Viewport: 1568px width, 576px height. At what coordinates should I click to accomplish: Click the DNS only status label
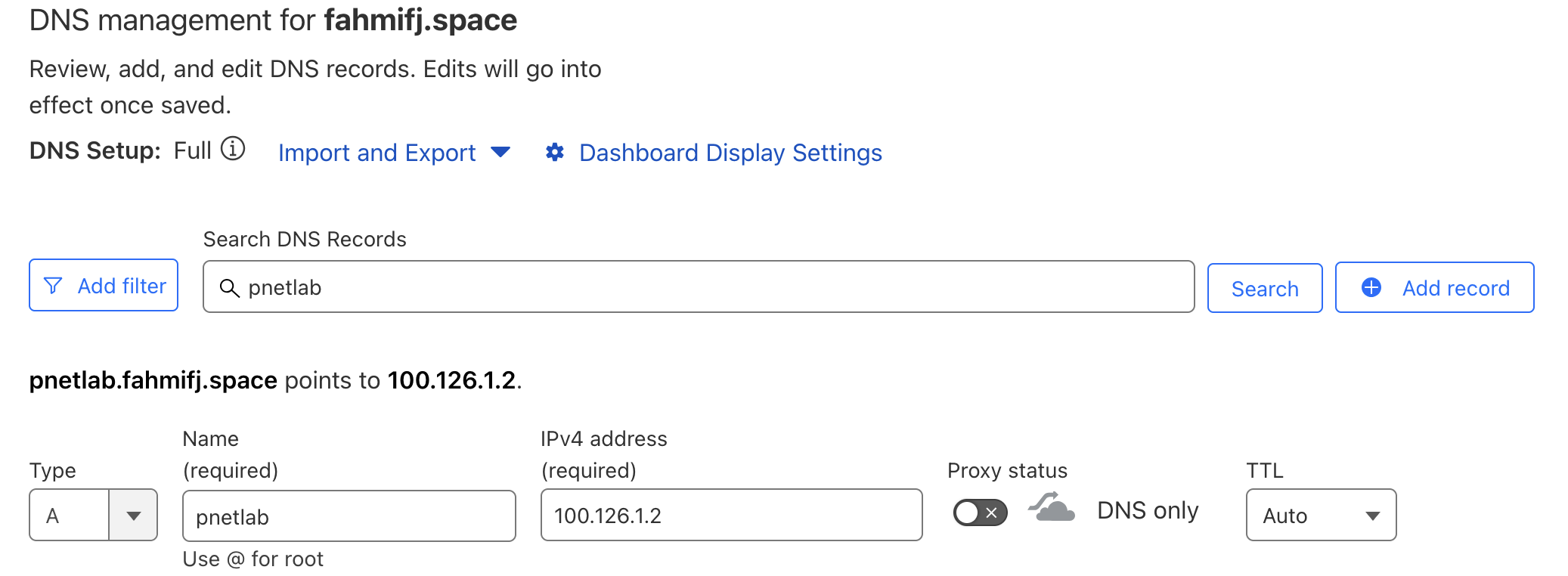[1147, 511]
